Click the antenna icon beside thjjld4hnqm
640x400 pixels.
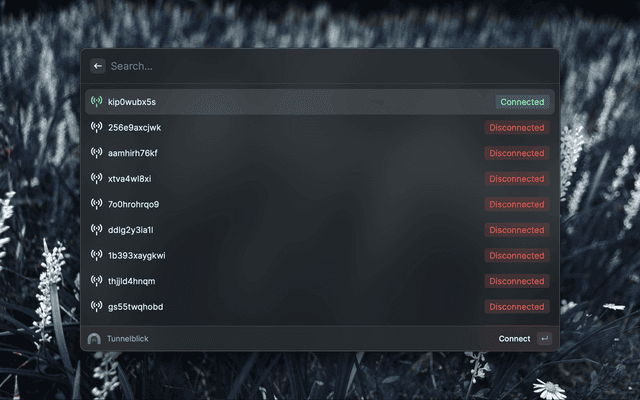coord(96,280)
